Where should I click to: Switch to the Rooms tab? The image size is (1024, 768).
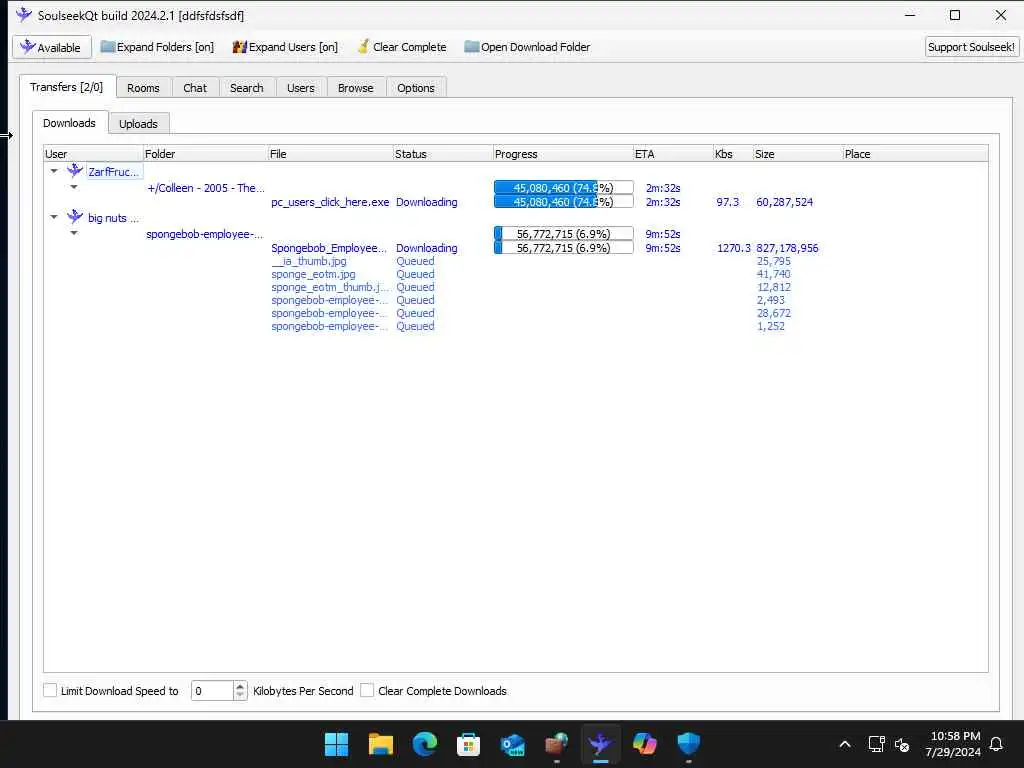143,88
